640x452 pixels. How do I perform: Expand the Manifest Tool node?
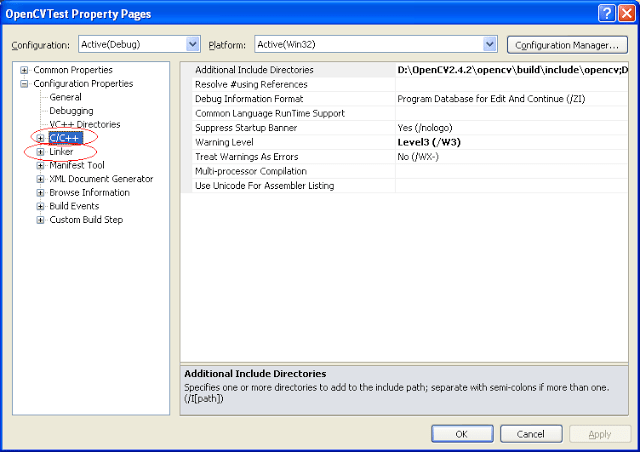40,165
